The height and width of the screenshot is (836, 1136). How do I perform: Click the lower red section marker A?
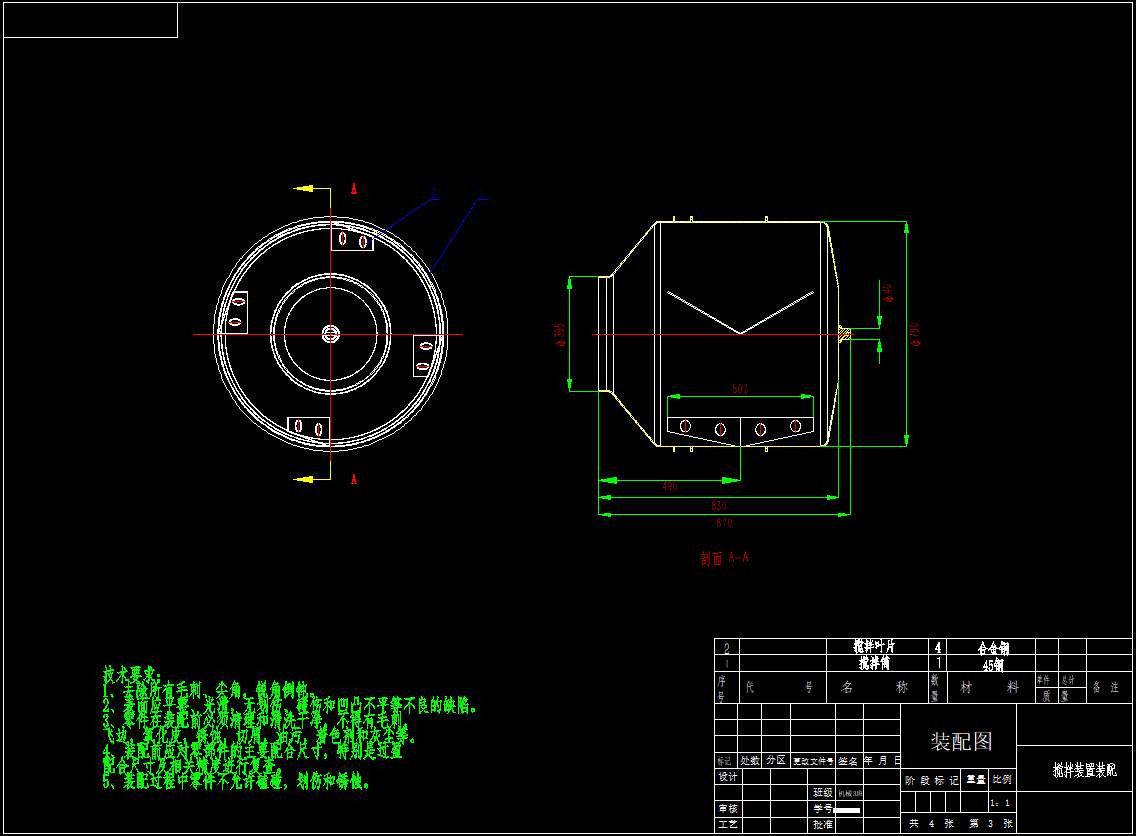tap(354, 480)
